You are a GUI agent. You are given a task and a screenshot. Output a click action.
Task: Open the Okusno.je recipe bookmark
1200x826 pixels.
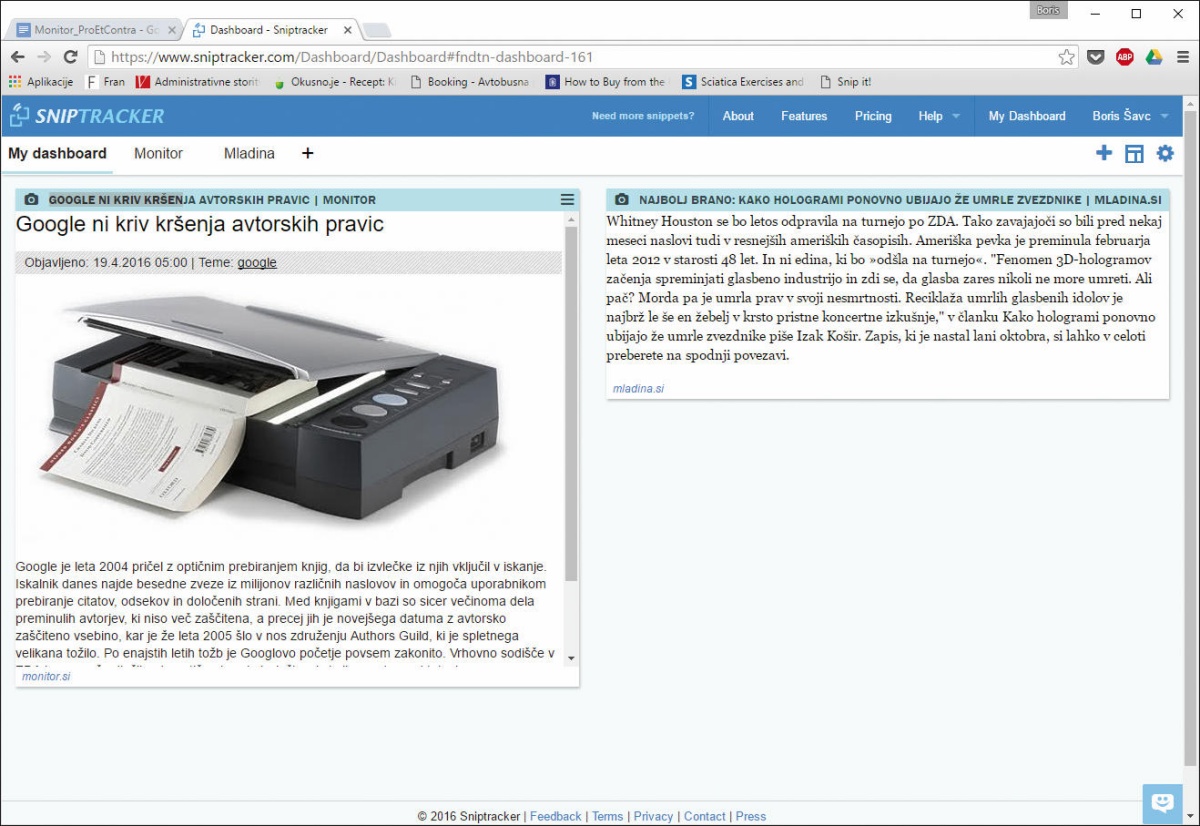(x=335, y=82)
